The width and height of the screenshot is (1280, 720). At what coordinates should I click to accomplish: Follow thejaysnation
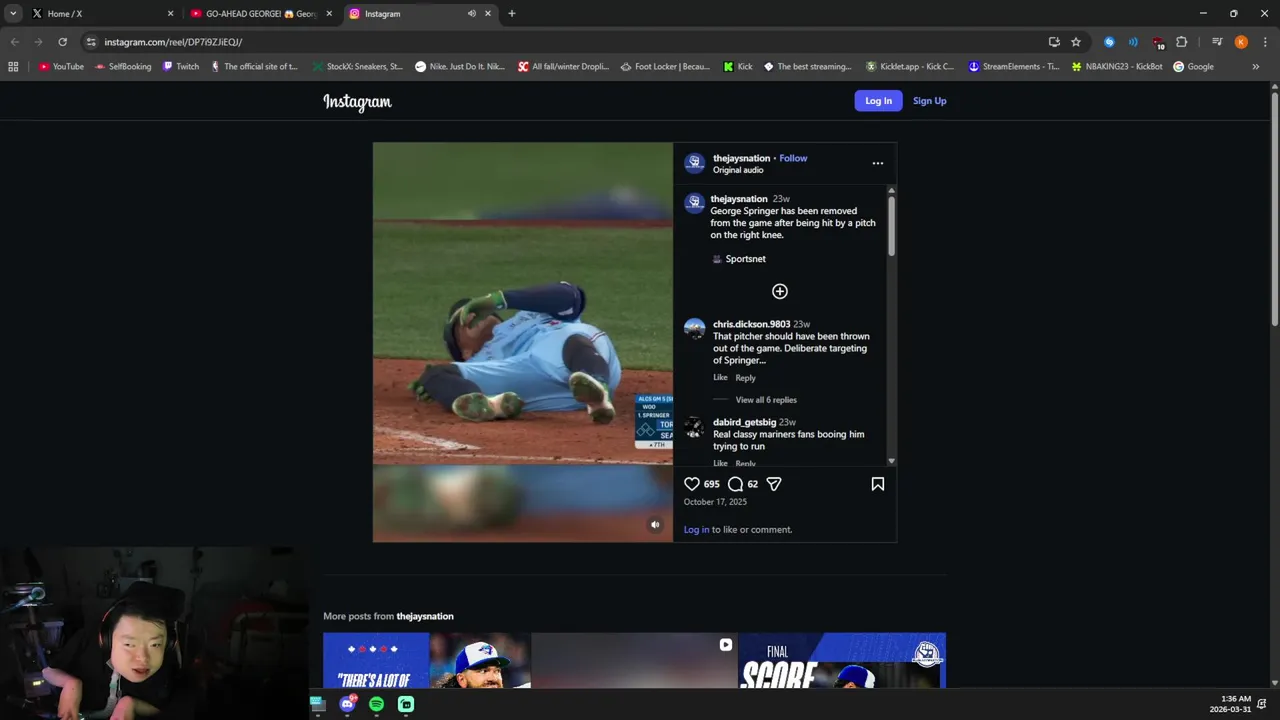coord(793,158)
